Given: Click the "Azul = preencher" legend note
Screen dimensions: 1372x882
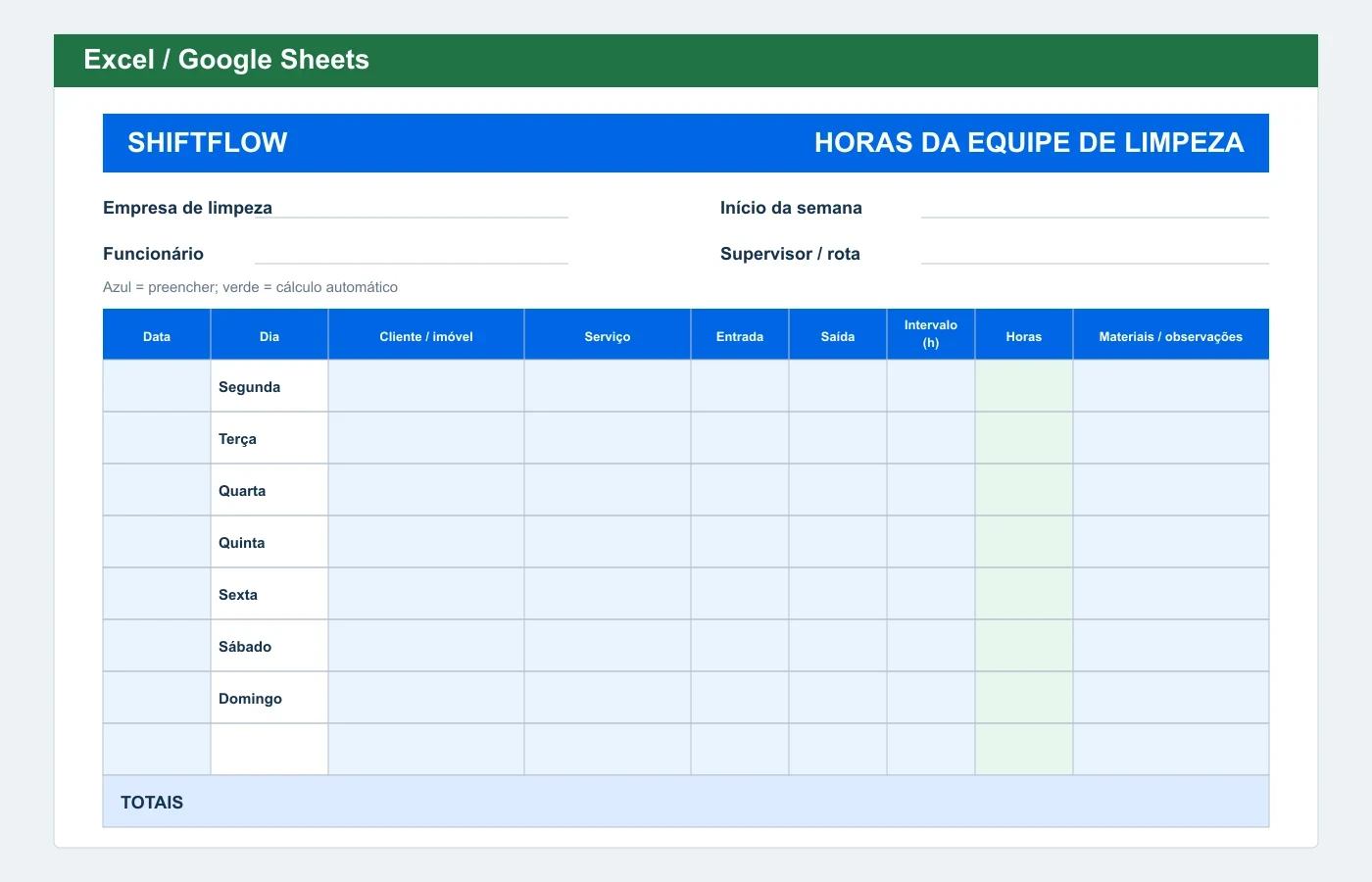Looking at the screenshot, I should pos(250,287).
